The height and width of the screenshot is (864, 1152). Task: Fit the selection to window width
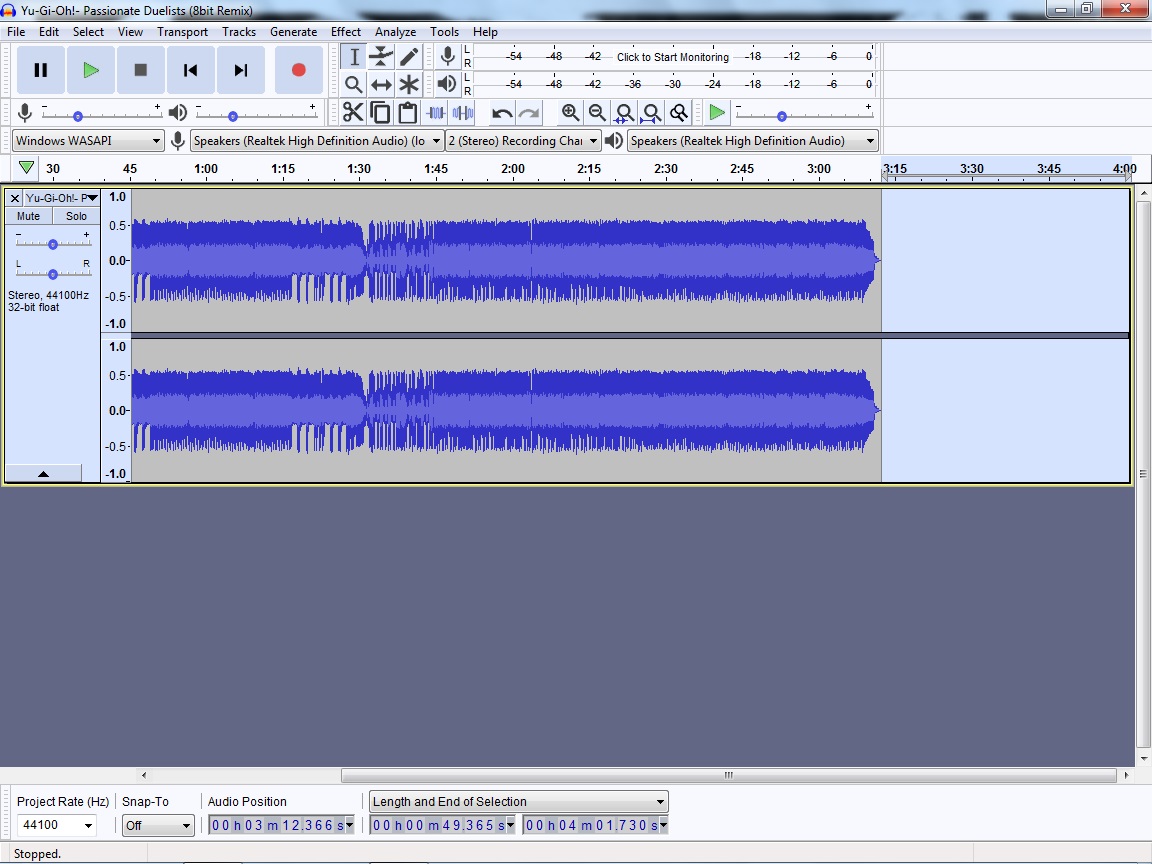click(624, 112)
